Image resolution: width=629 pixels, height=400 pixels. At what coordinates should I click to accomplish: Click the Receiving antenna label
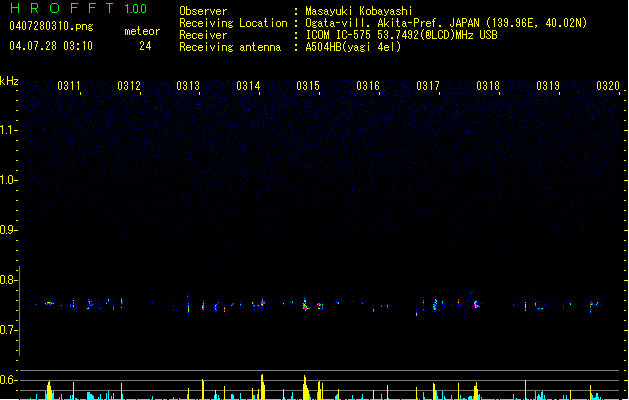click(230, 47)
